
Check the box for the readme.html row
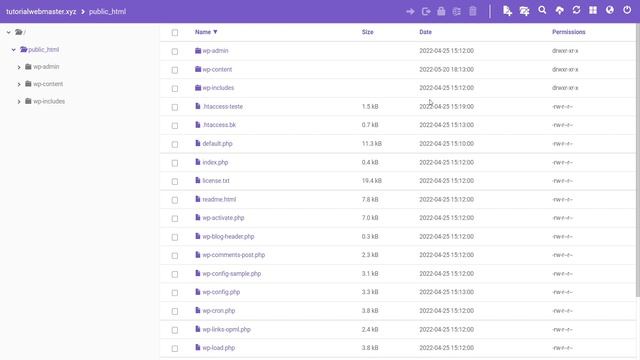point(175,200)
